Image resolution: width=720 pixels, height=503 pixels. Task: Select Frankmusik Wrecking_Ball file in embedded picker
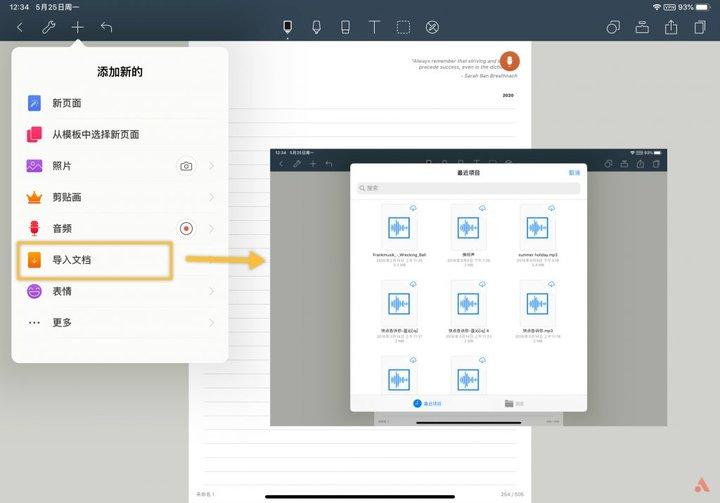399,236
